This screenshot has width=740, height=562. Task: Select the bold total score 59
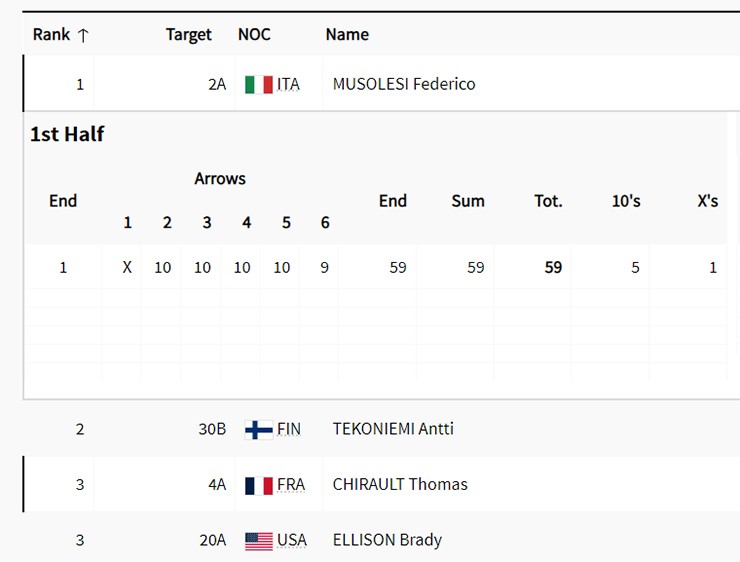[x=552, y=268]
